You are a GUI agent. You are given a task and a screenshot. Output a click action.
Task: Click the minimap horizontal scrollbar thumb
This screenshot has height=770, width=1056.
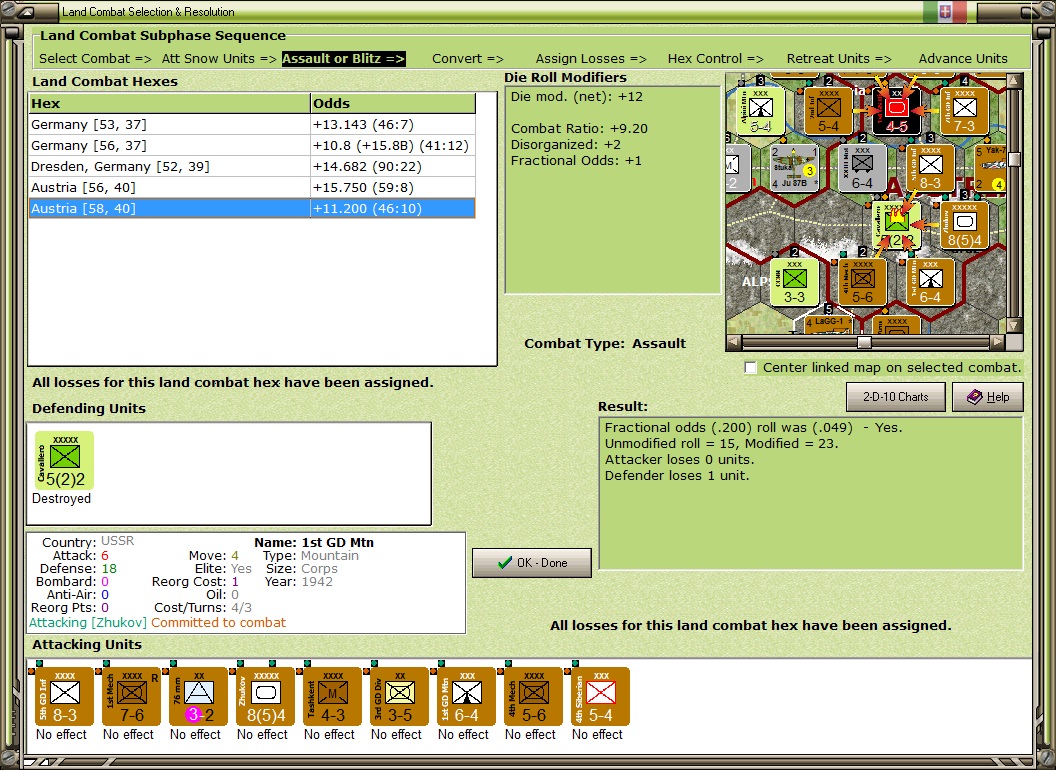[864, 342]
